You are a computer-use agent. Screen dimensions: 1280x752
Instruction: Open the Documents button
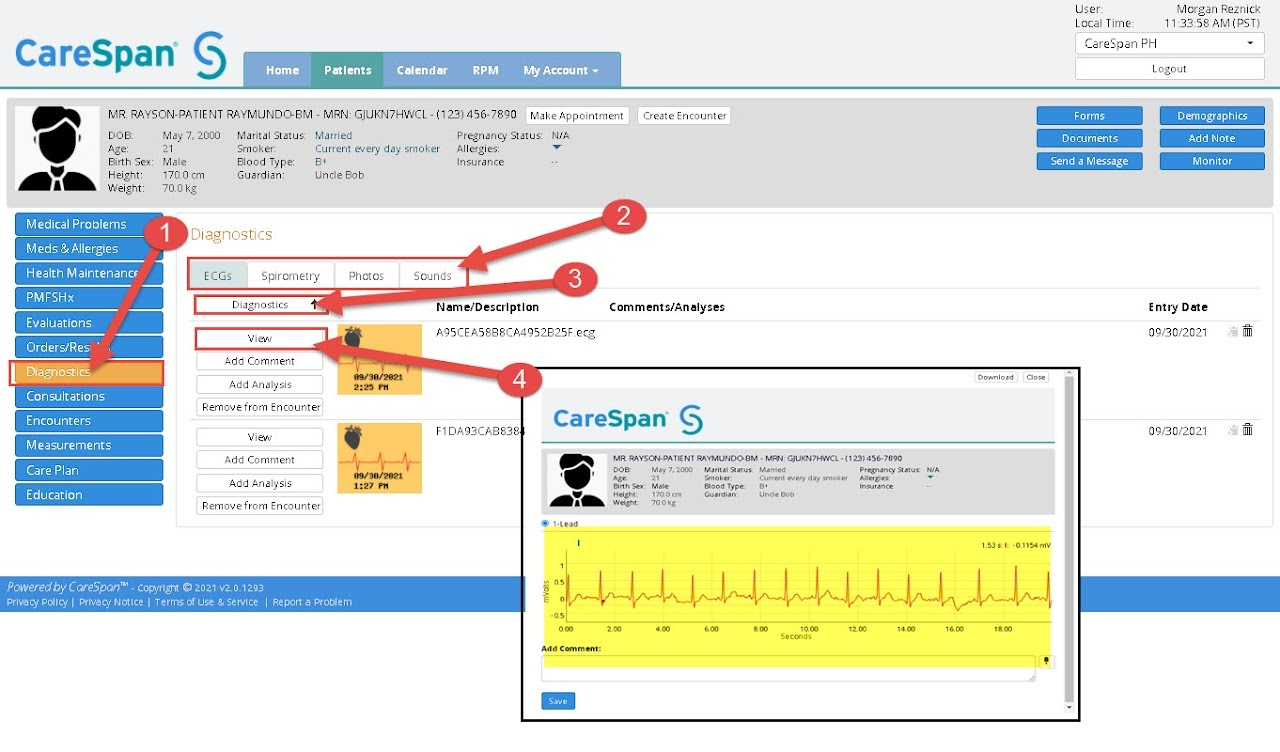click(1089, 138)
